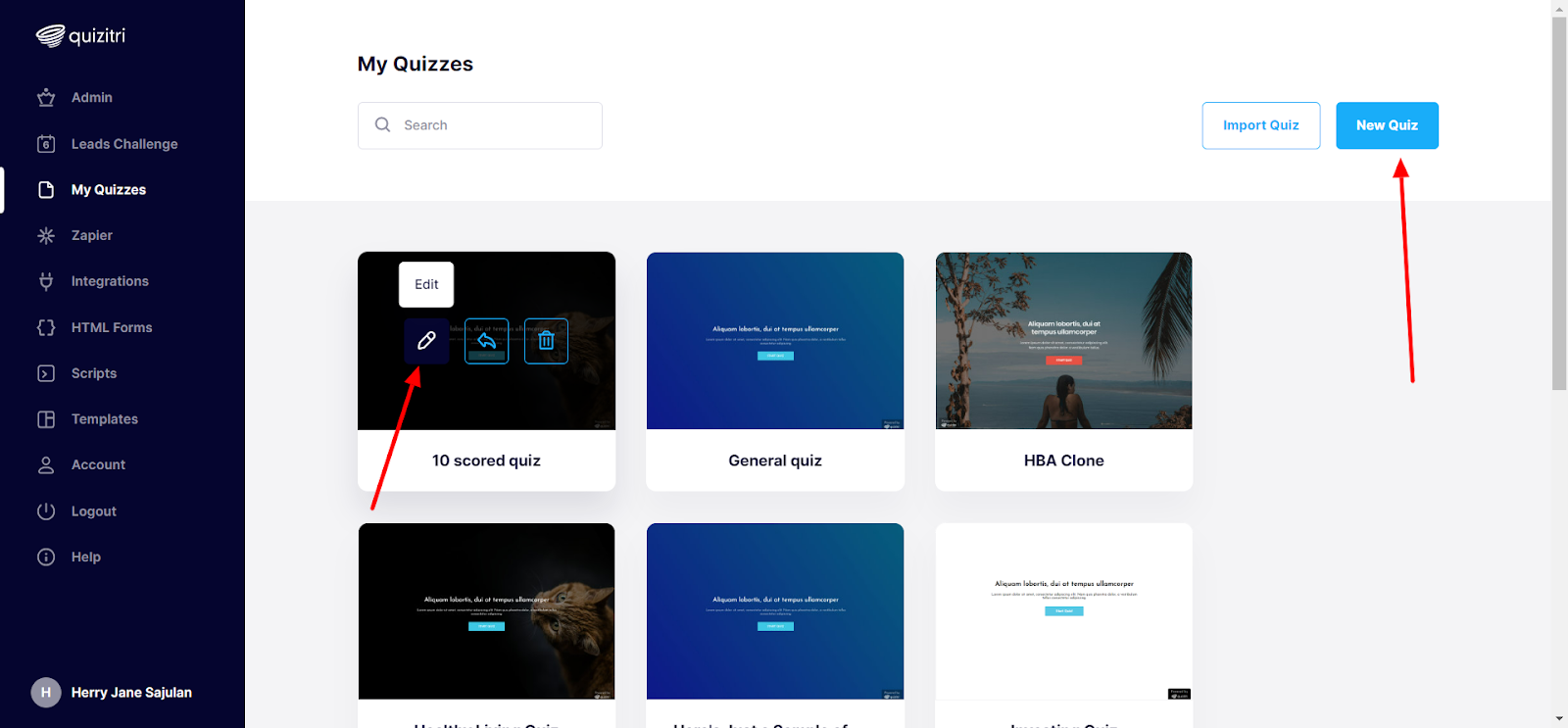
Task: Select Logout from the sidebar
Action: pyautogui.click(x=94, y=511)
